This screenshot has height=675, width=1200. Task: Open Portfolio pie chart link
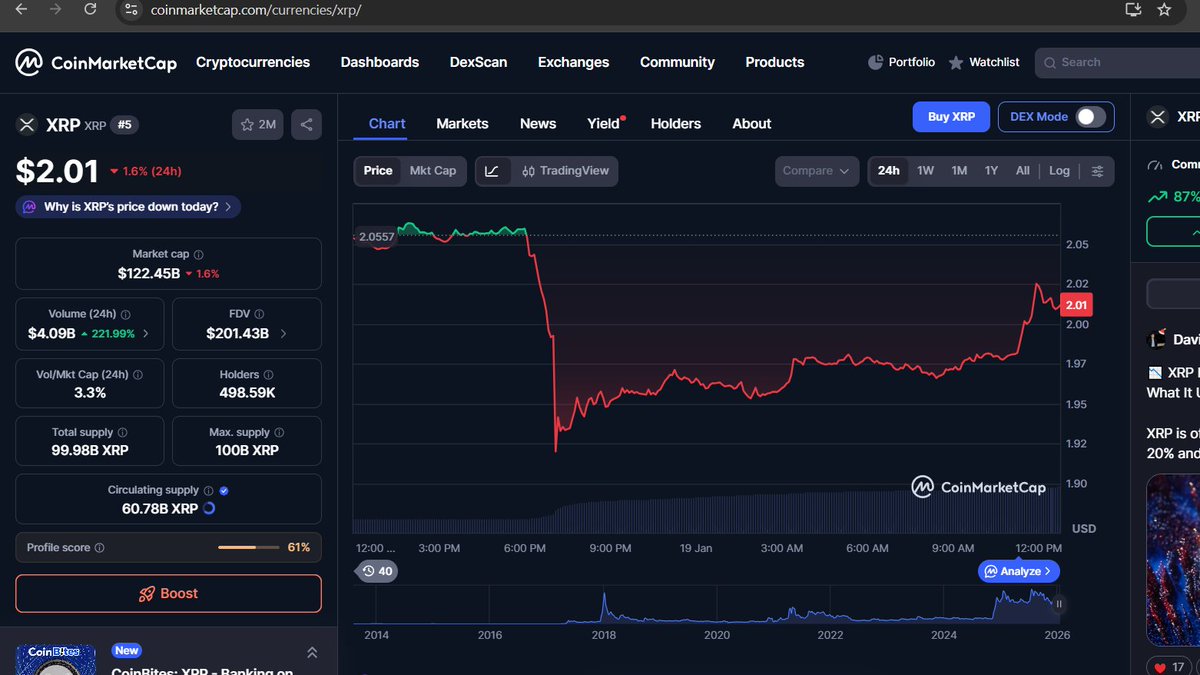(x=901, y=62)
